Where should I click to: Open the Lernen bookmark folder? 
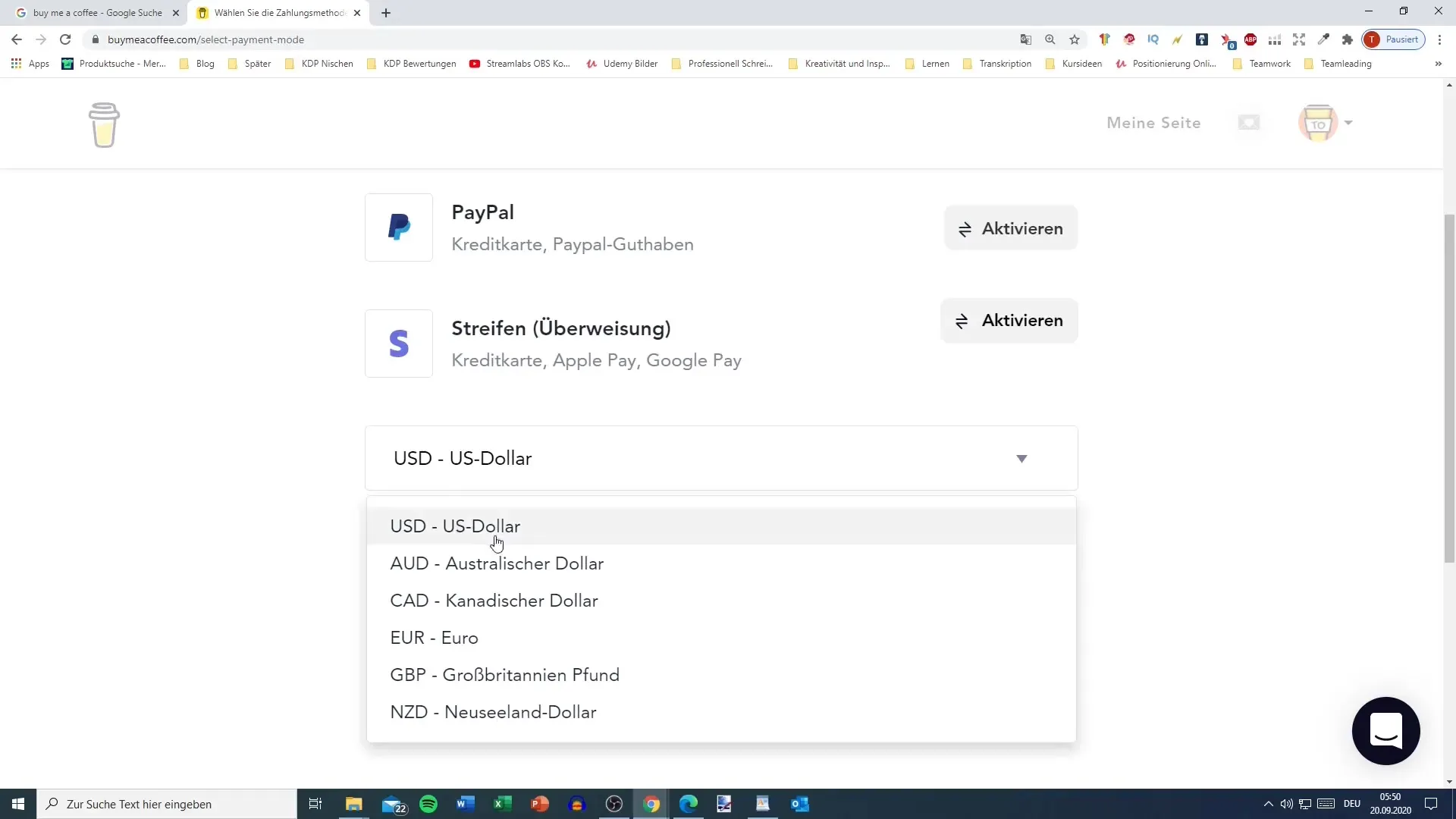927,64
